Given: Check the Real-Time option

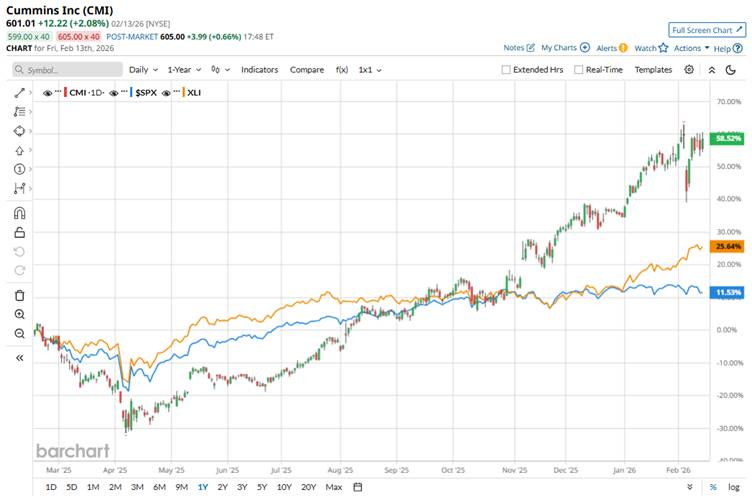Looking at the screenshot, I should click(579, 70).
